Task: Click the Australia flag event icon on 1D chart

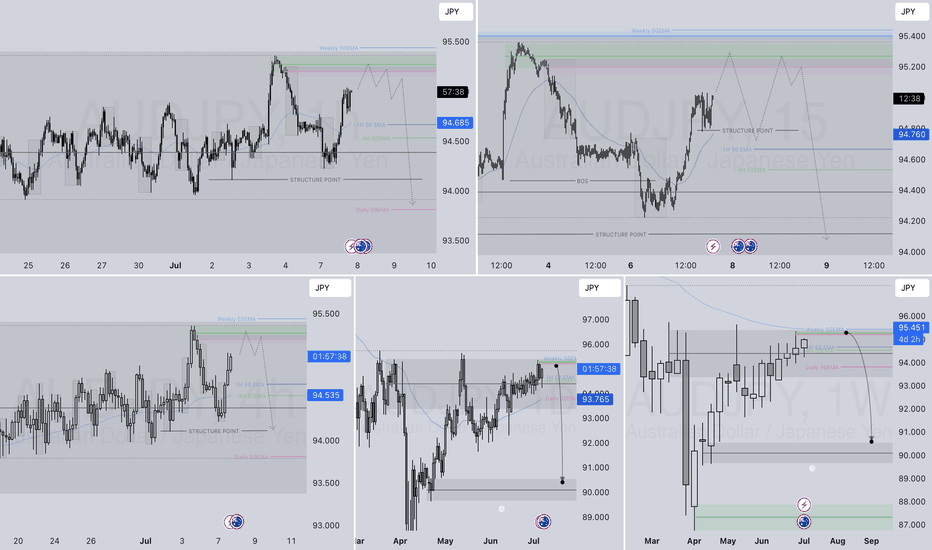Action: click(543, 522)
